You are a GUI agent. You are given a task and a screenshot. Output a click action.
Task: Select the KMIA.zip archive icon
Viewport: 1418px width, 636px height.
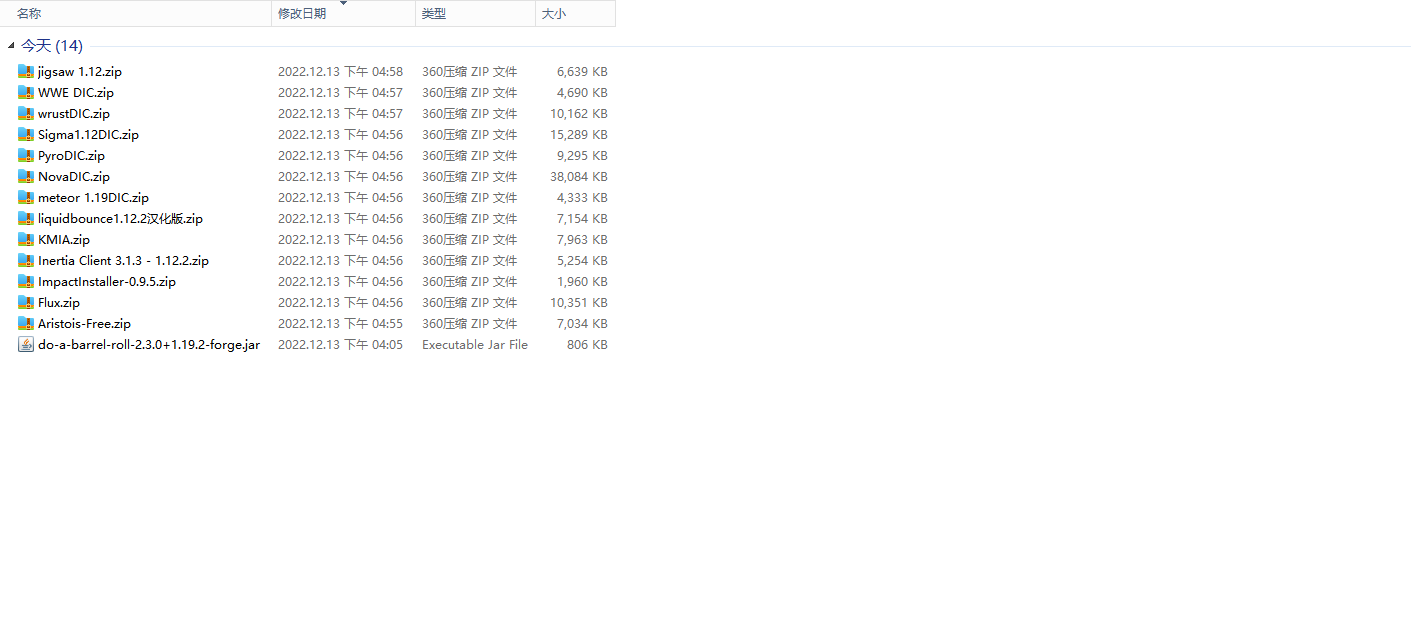[x=26, y=240]
